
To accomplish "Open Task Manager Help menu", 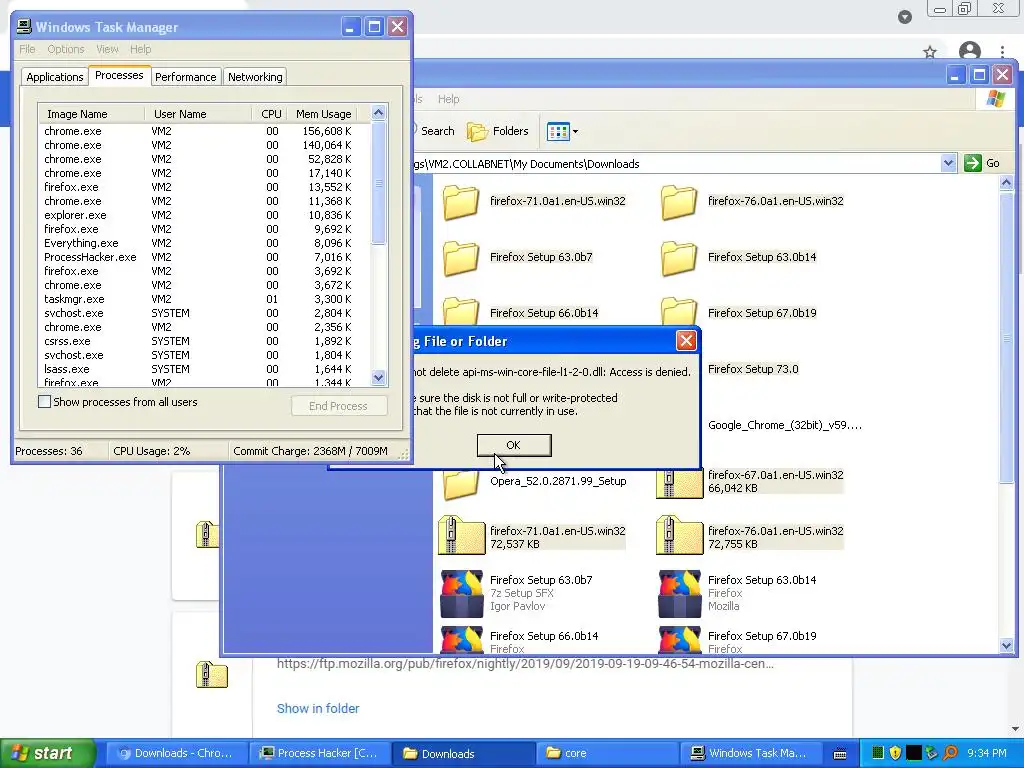I will [x=140, y=49].
